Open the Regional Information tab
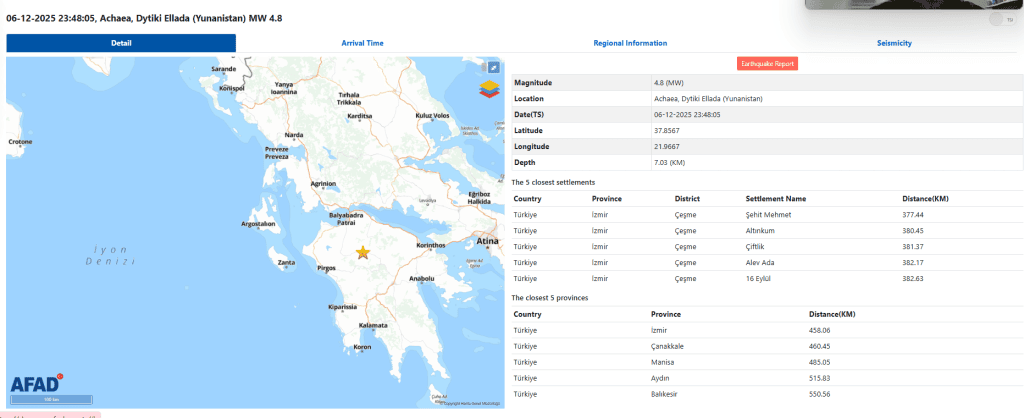 tap(630, 43)
